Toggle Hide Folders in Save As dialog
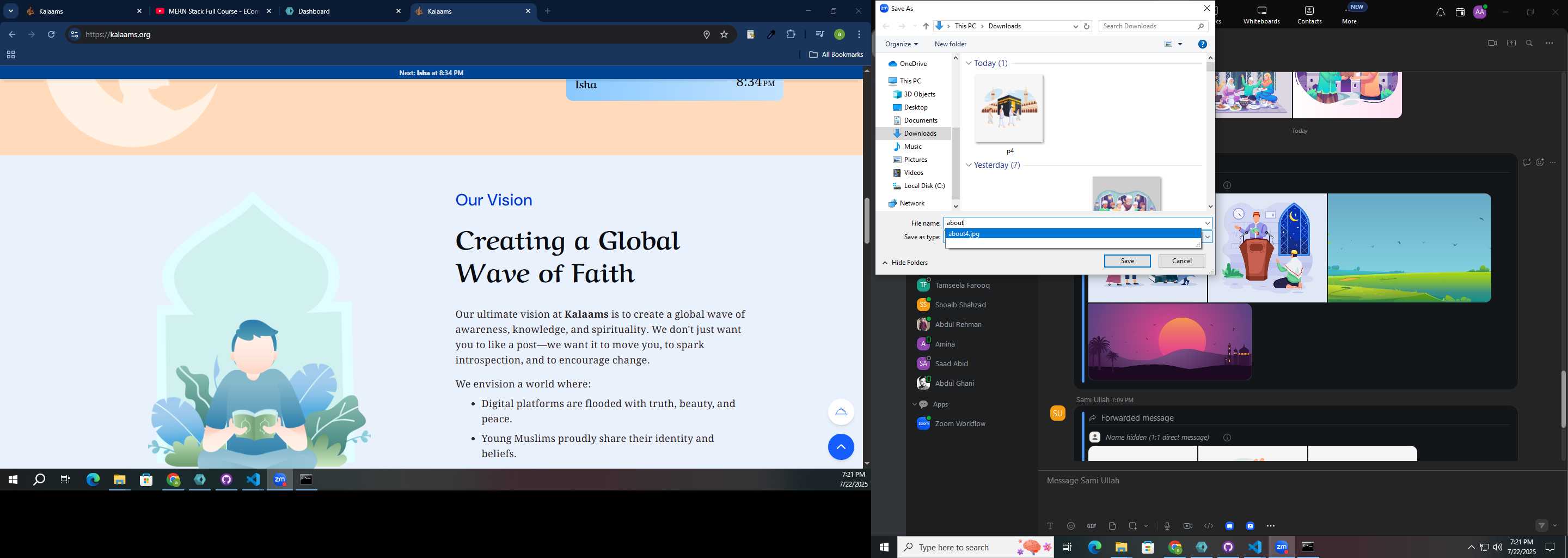This screenshot has width=1568, height=558. [x=905, y=263]
